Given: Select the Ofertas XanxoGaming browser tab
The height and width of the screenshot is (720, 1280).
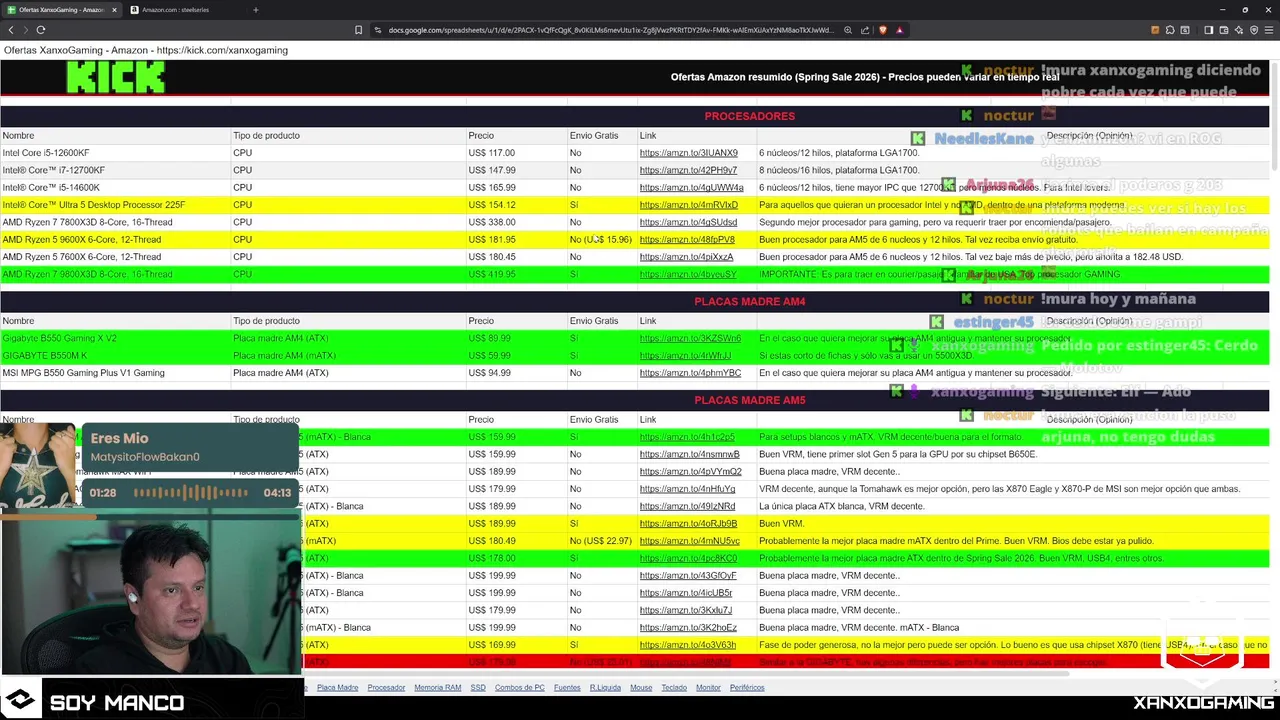Looking at the screenshot, I should tap(60, 10).
